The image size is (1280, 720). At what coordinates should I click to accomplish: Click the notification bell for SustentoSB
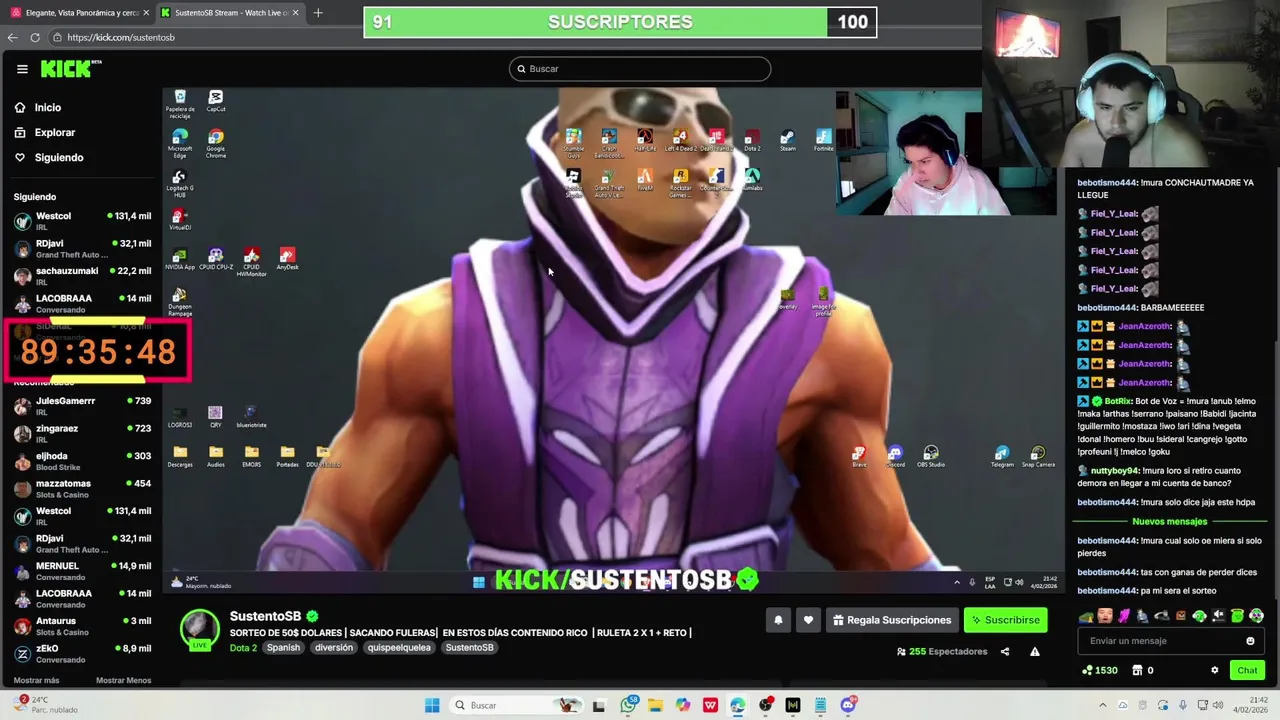click(x=778, y=620)
